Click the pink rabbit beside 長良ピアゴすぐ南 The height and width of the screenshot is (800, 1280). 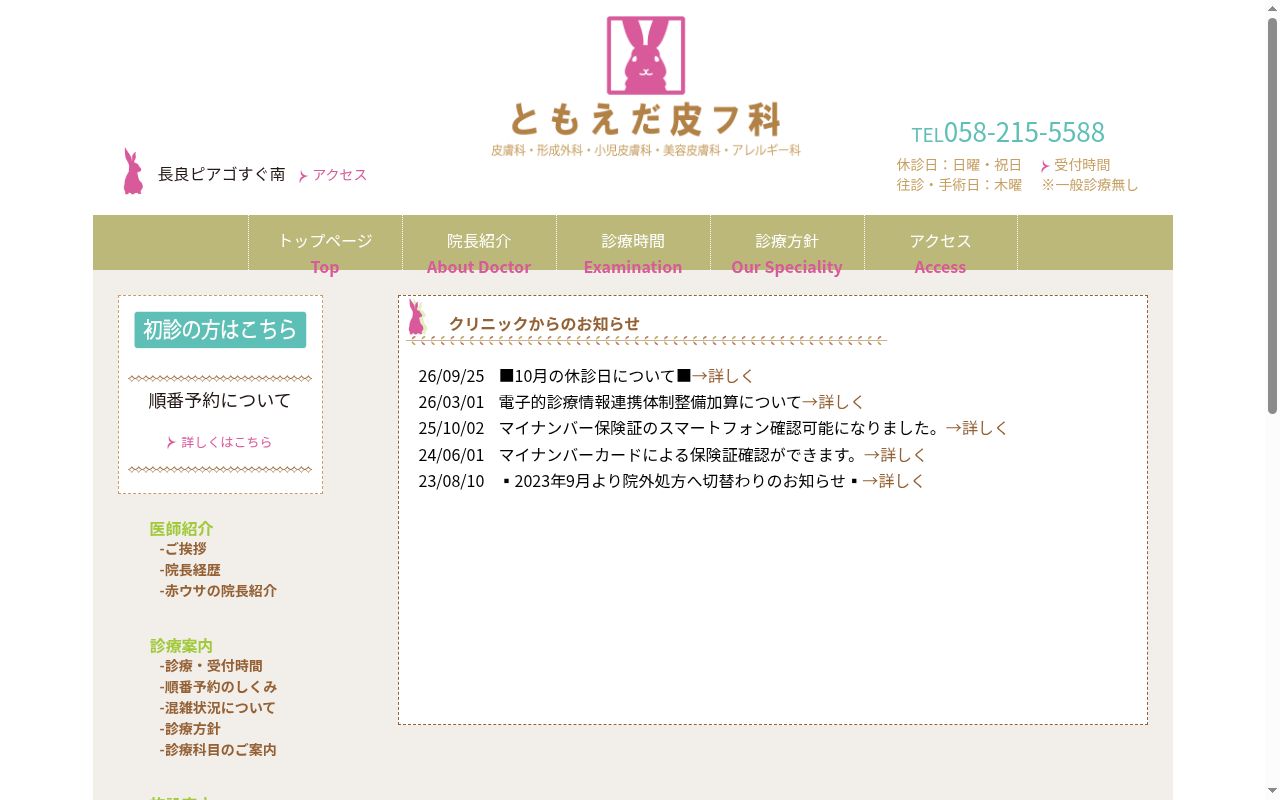pyautogui.click(x=133, y=171)
